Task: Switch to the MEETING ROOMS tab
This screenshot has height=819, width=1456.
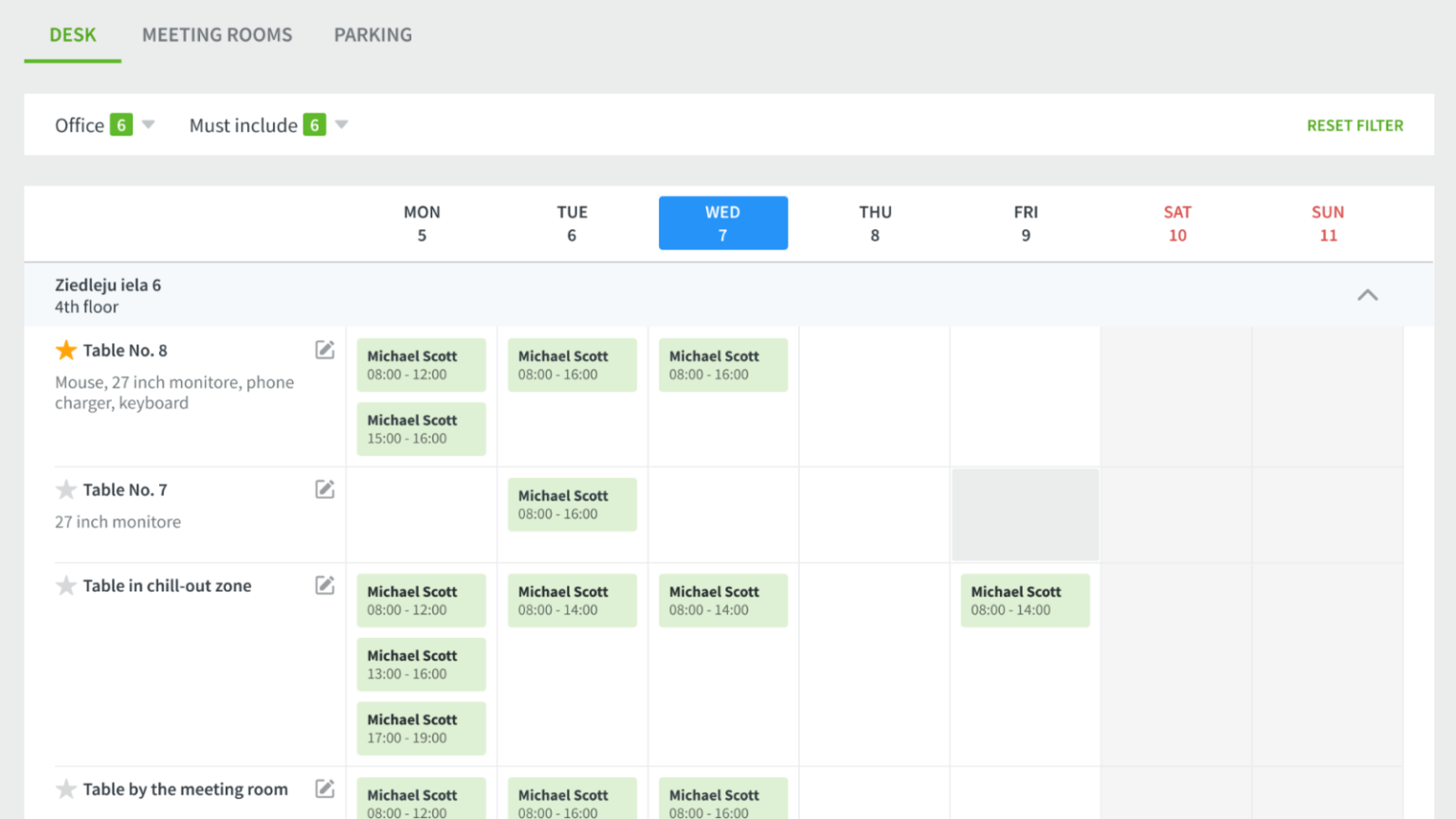Action: point(217,35)
